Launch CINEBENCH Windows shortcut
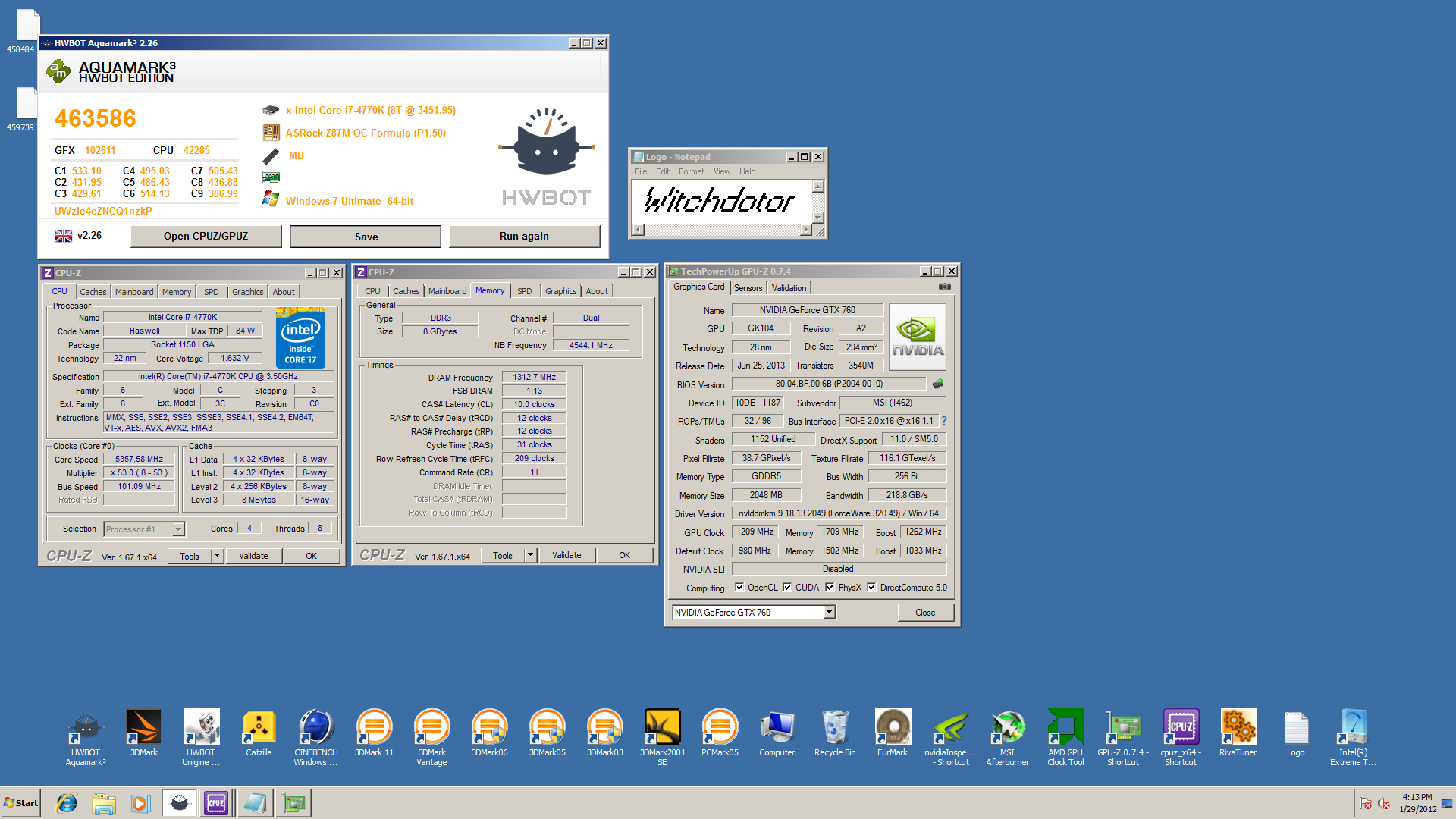Screen dimensions: 1456x819 (x=316, y=737)
